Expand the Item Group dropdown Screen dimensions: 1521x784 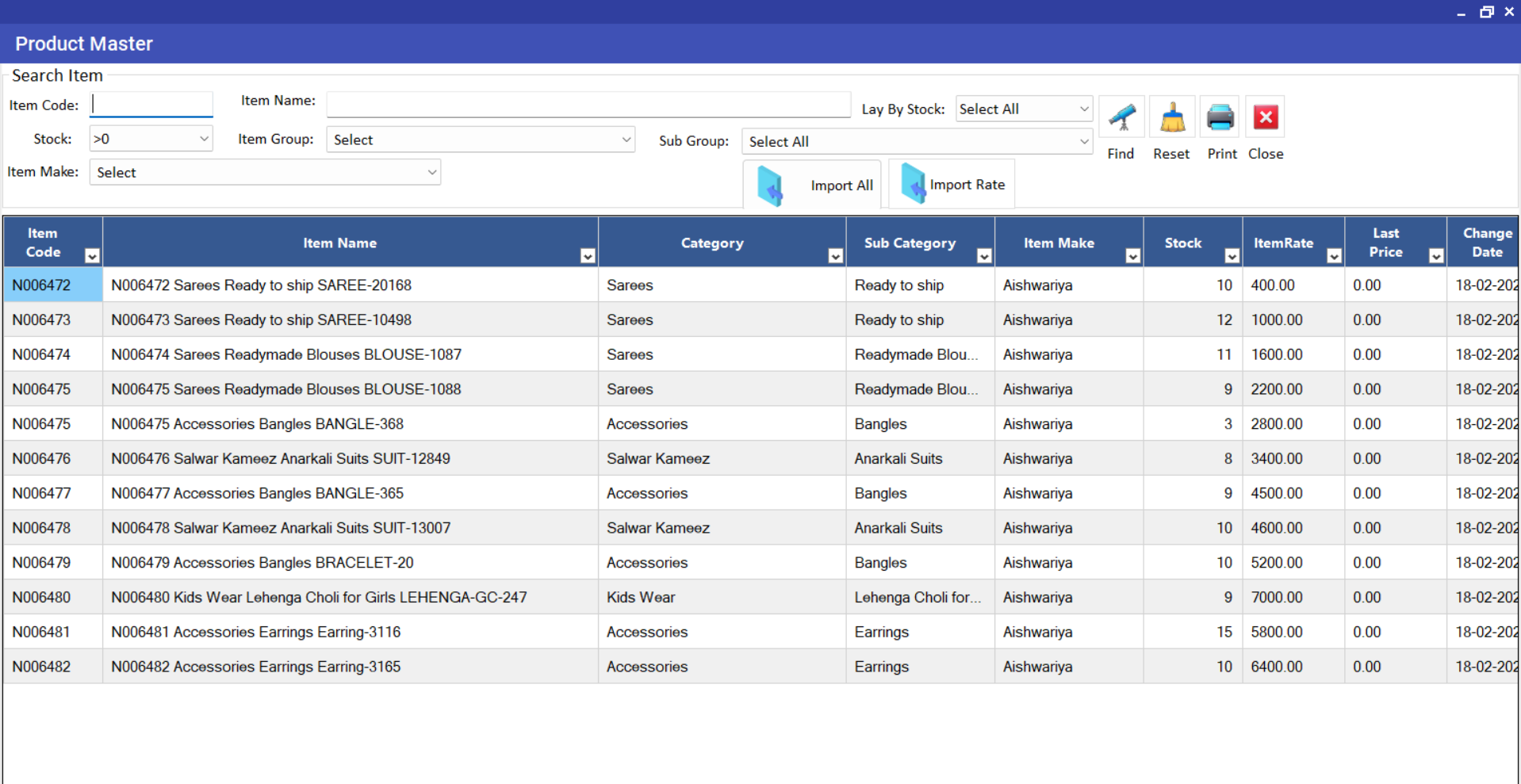[x=626, y=140]
